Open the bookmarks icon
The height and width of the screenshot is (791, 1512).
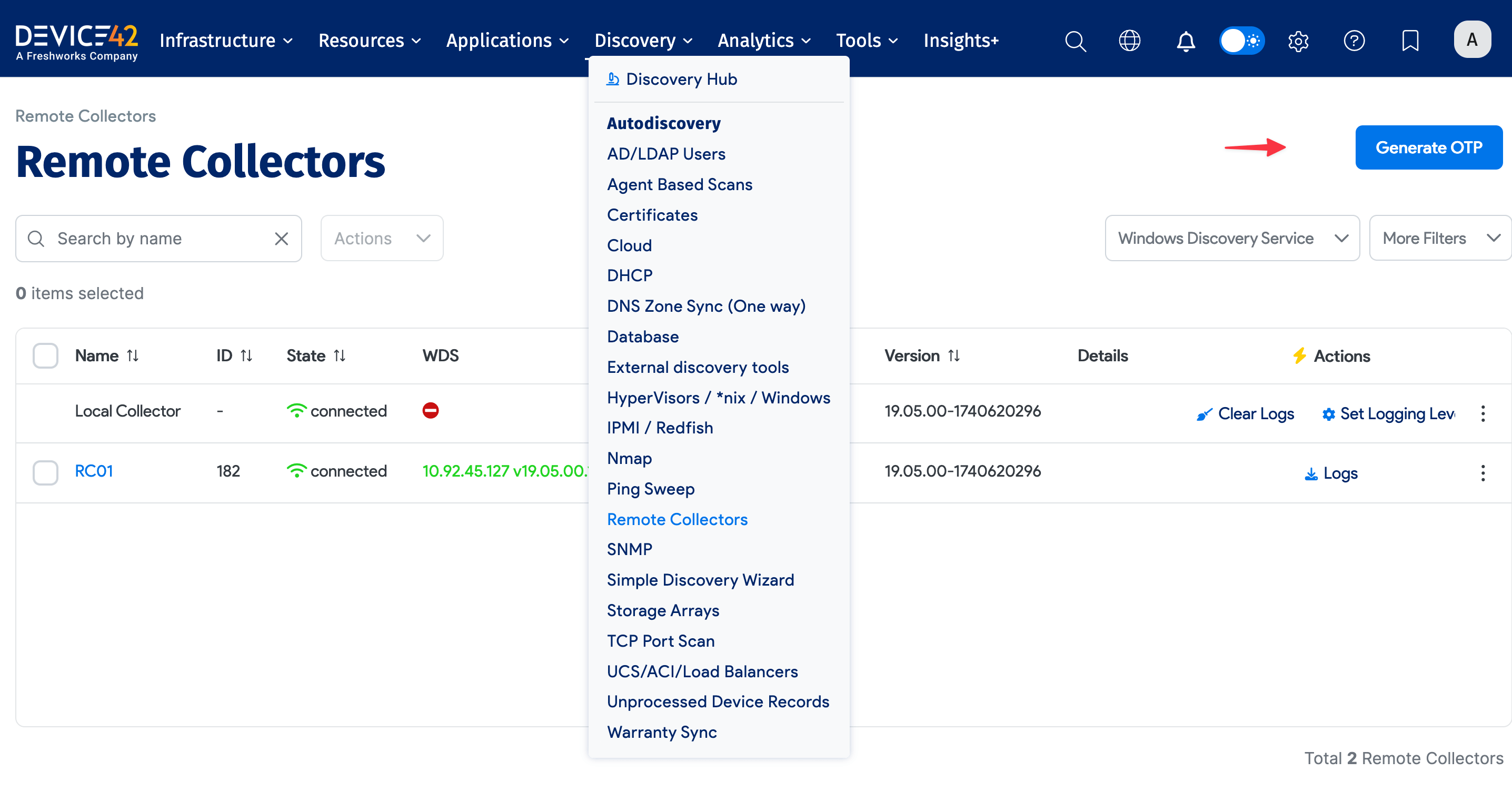point(1410,41)
